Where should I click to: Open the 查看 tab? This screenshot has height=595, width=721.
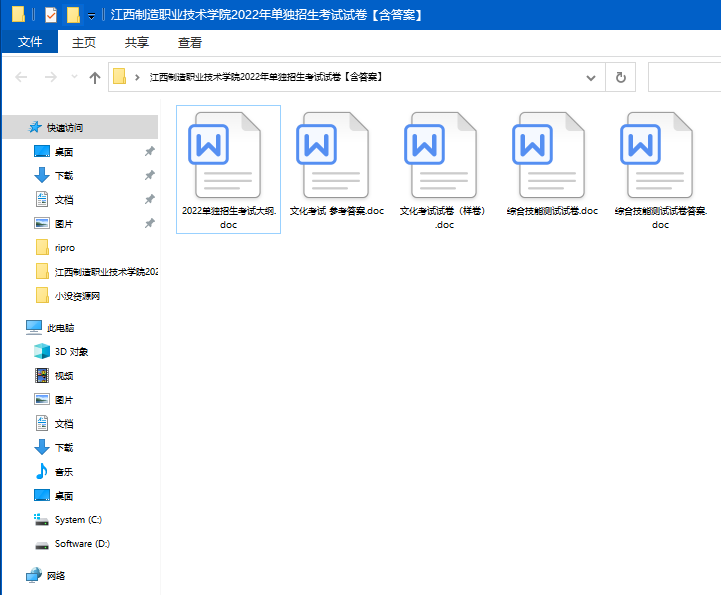tap(189, 42)
